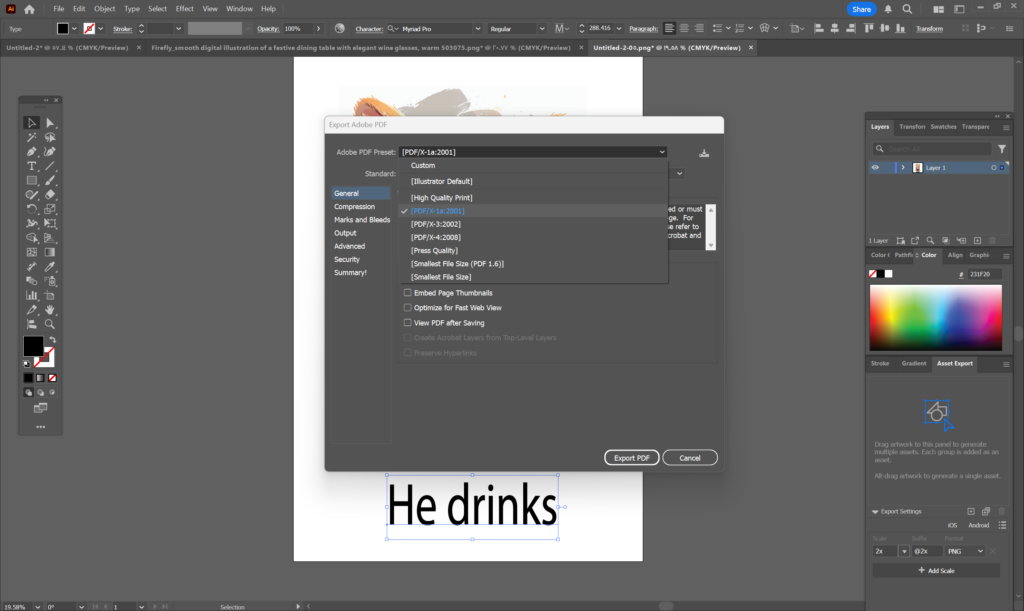The width and height of the screenshot is (1024, 611).
Task: Check View PDF after Saving
Action: tap(408, 322)
